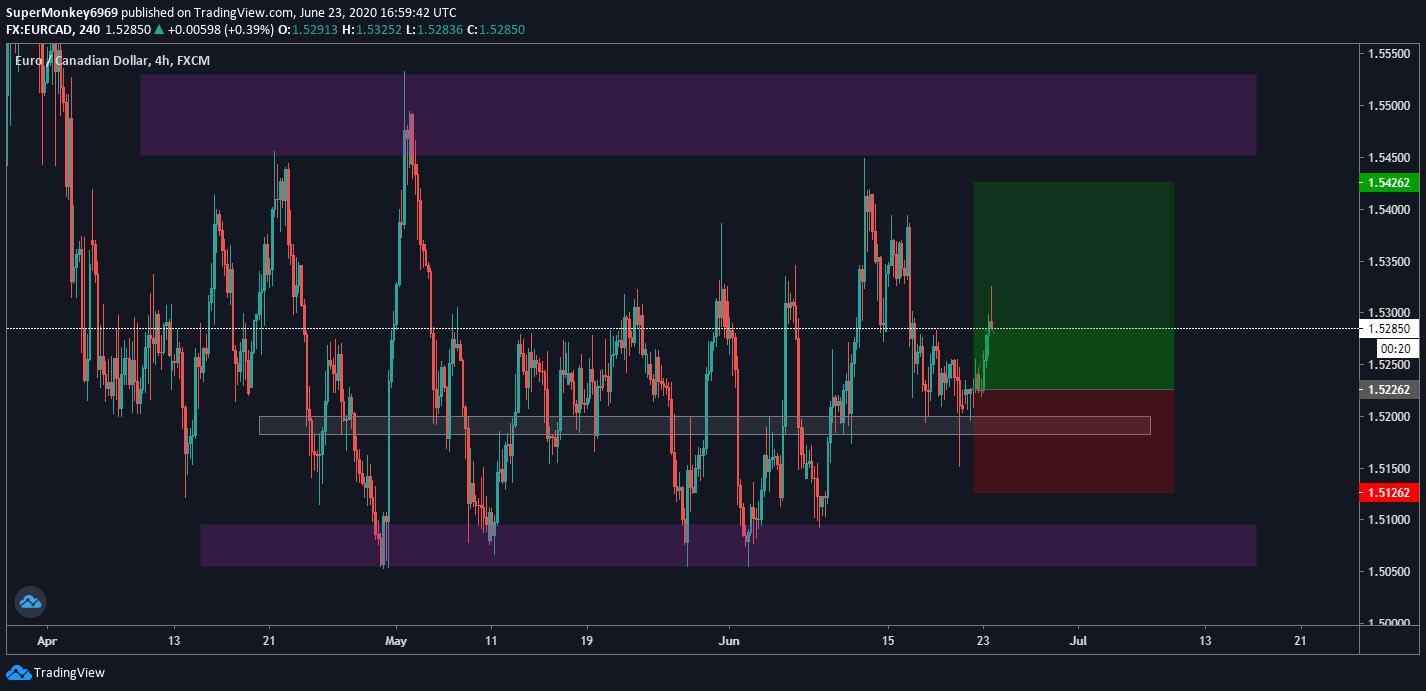Click the 23 date label on time axis

tap(983, 640)
